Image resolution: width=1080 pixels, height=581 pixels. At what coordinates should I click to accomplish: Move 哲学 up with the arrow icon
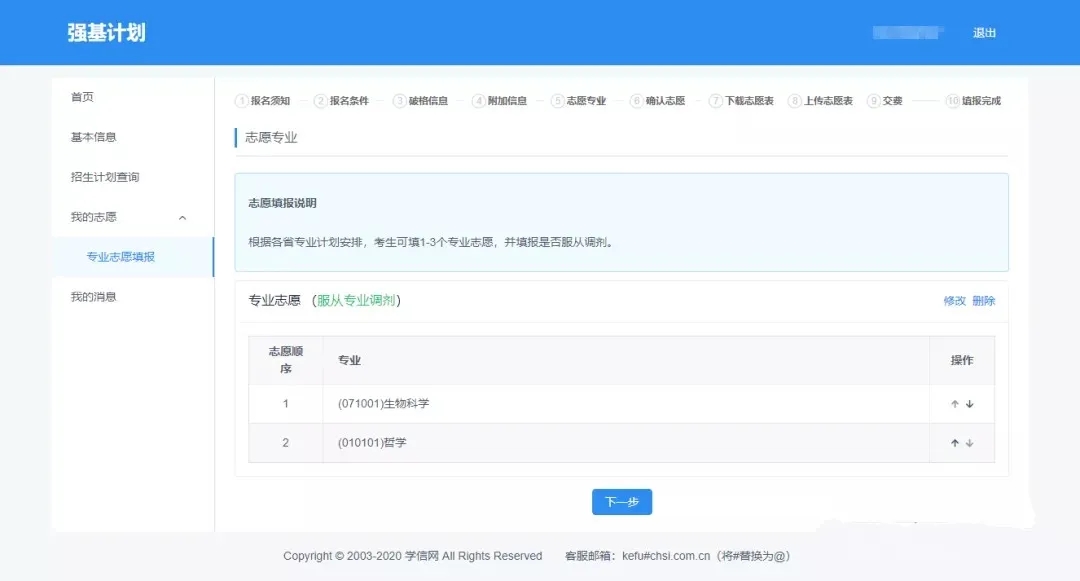[955, 443]
